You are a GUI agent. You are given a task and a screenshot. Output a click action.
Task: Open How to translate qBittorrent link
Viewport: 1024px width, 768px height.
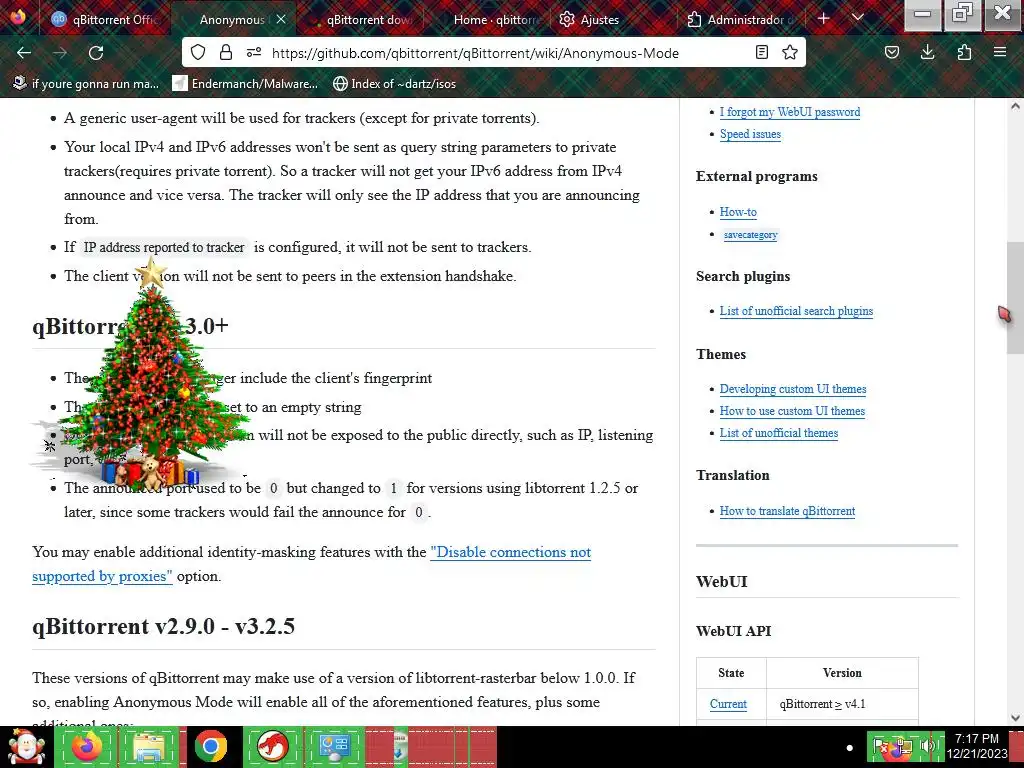click(x=787, y=511)
